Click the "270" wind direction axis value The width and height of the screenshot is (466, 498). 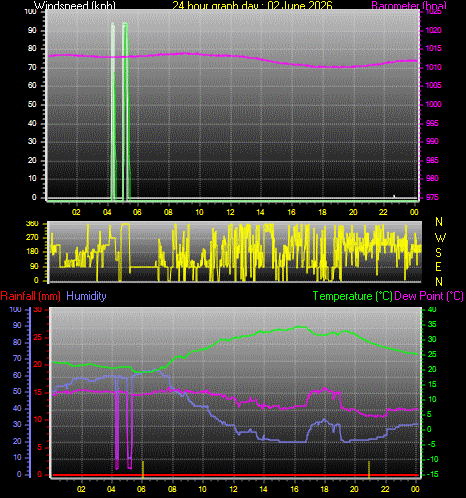(32, 238)
